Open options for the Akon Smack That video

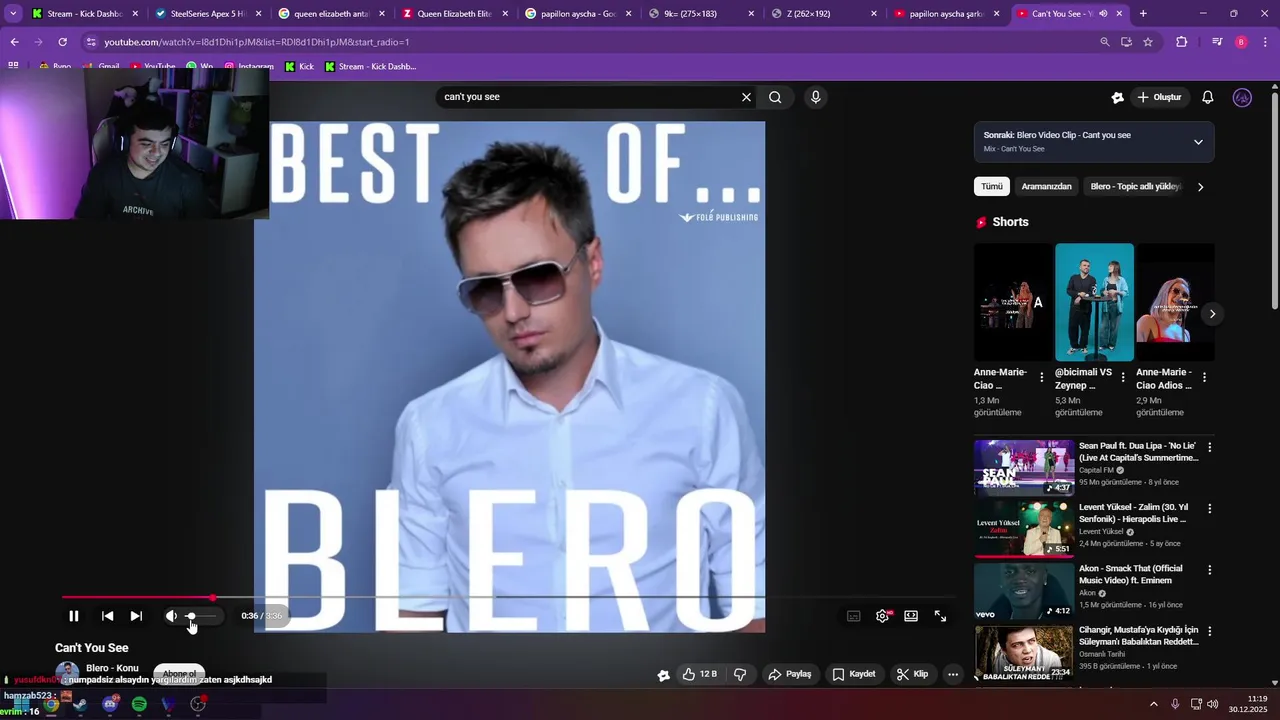coord(1210,570)
